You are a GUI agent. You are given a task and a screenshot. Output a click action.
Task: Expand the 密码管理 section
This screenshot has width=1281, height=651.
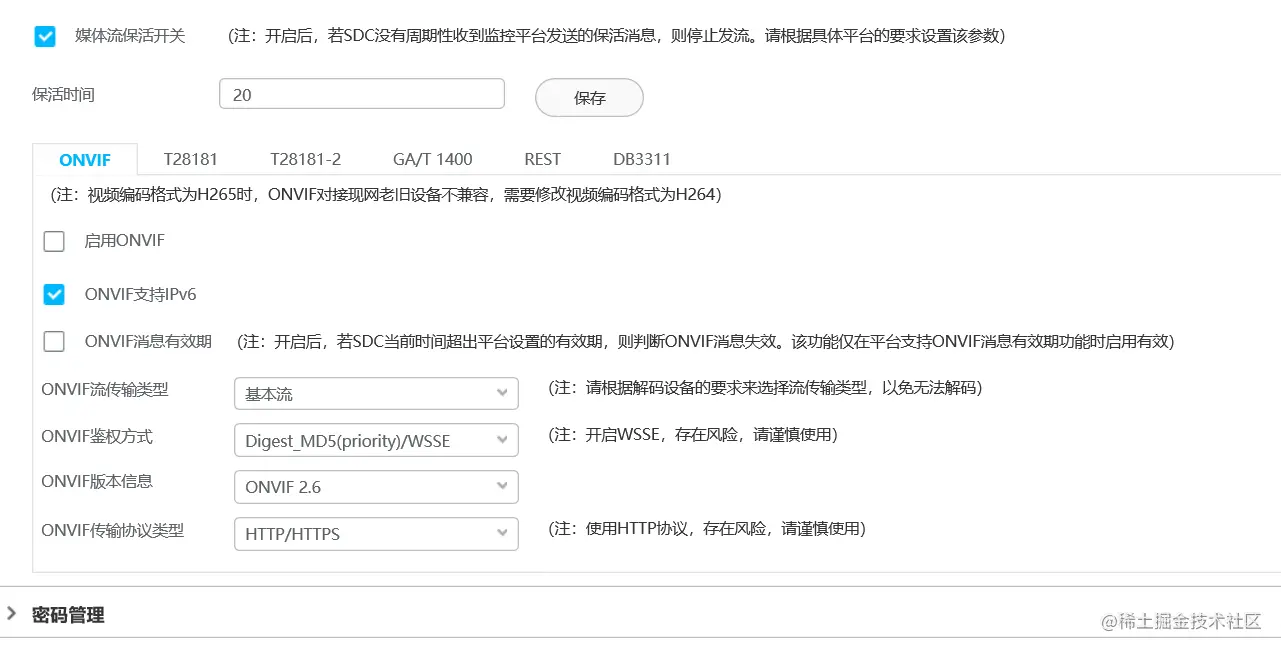pos(12,614)
